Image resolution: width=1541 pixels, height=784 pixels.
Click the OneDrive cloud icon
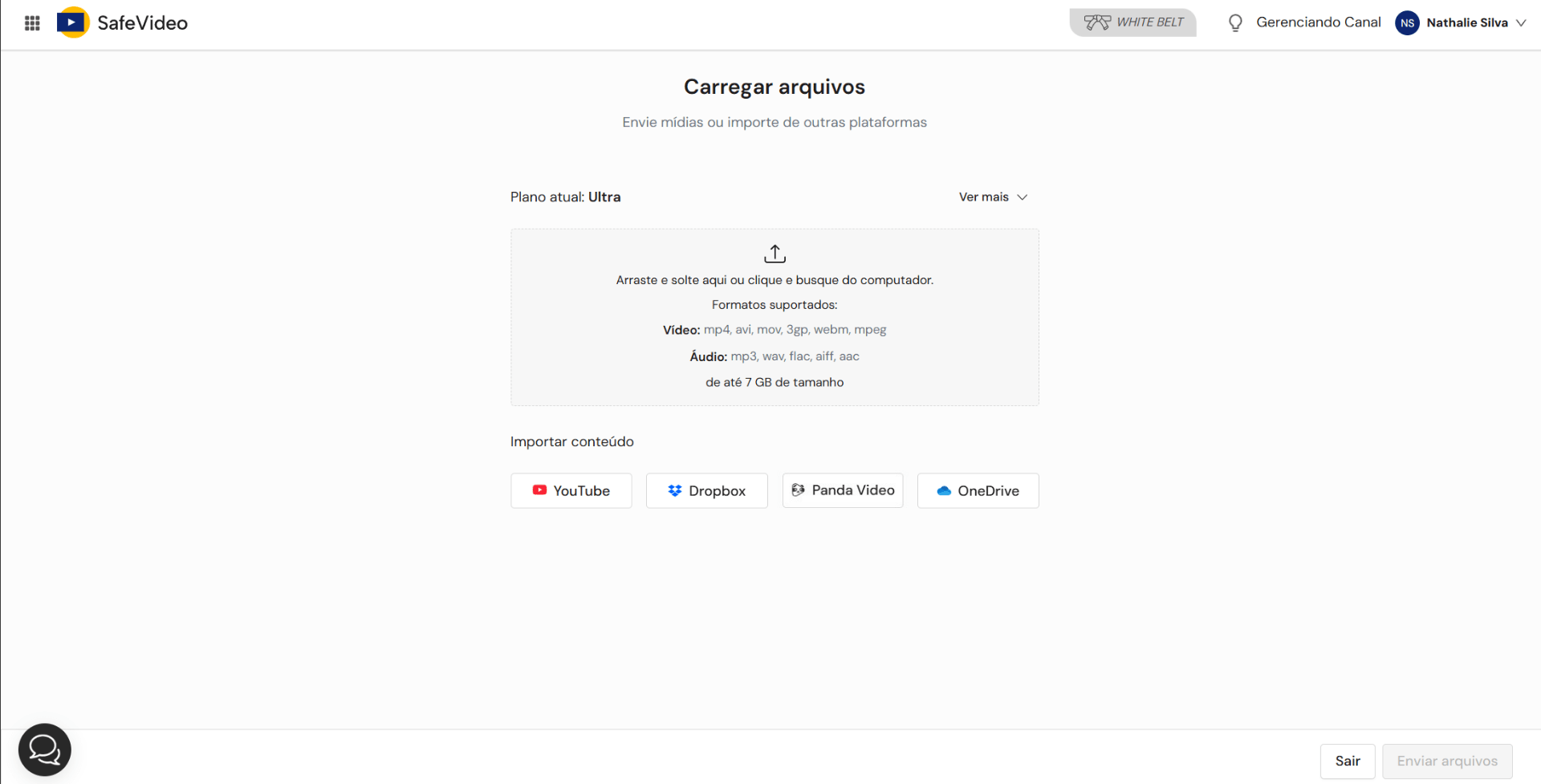[x=944, y=490]
